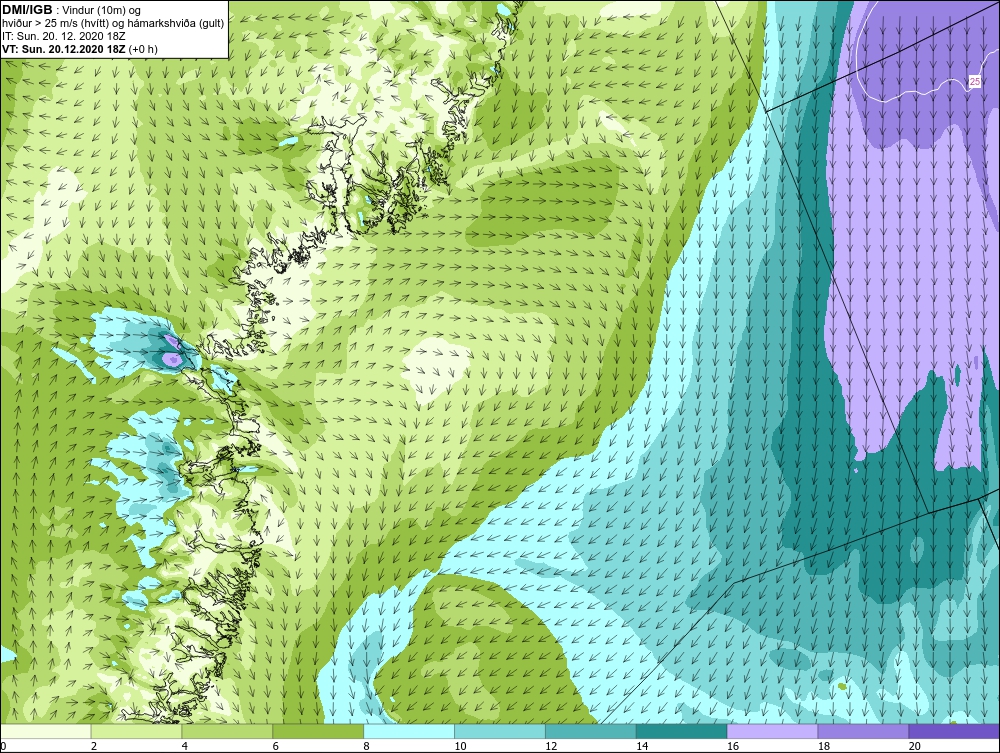
Task: Click the above 20 m/s dark purple swatch
Action: point(954,731)
